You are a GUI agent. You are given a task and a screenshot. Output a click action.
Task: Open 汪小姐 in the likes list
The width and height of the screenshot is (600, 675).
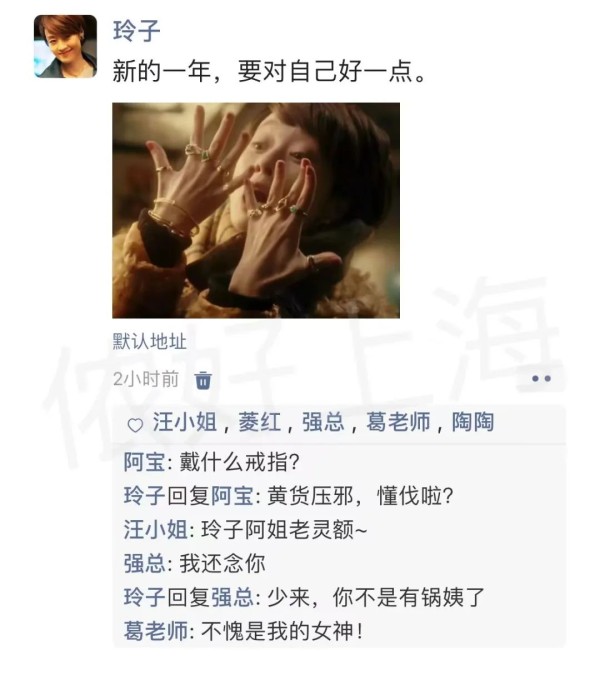pyautogui.click(x=185, y=421)
